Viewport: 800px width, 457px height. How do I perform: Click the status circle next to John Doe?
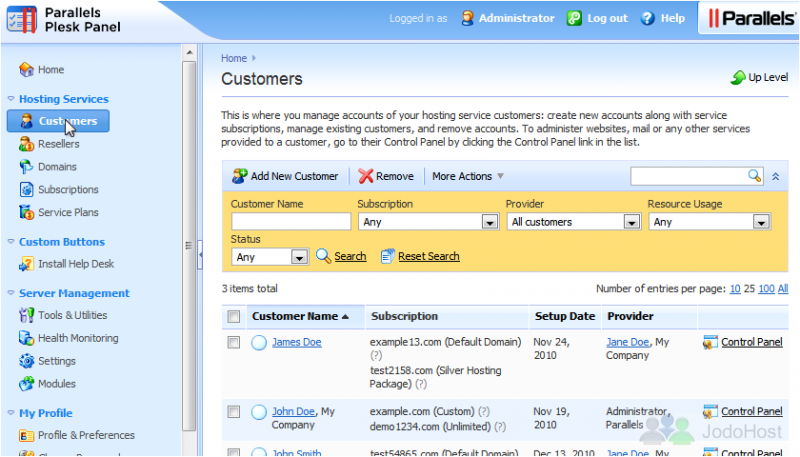click(259, 412)
